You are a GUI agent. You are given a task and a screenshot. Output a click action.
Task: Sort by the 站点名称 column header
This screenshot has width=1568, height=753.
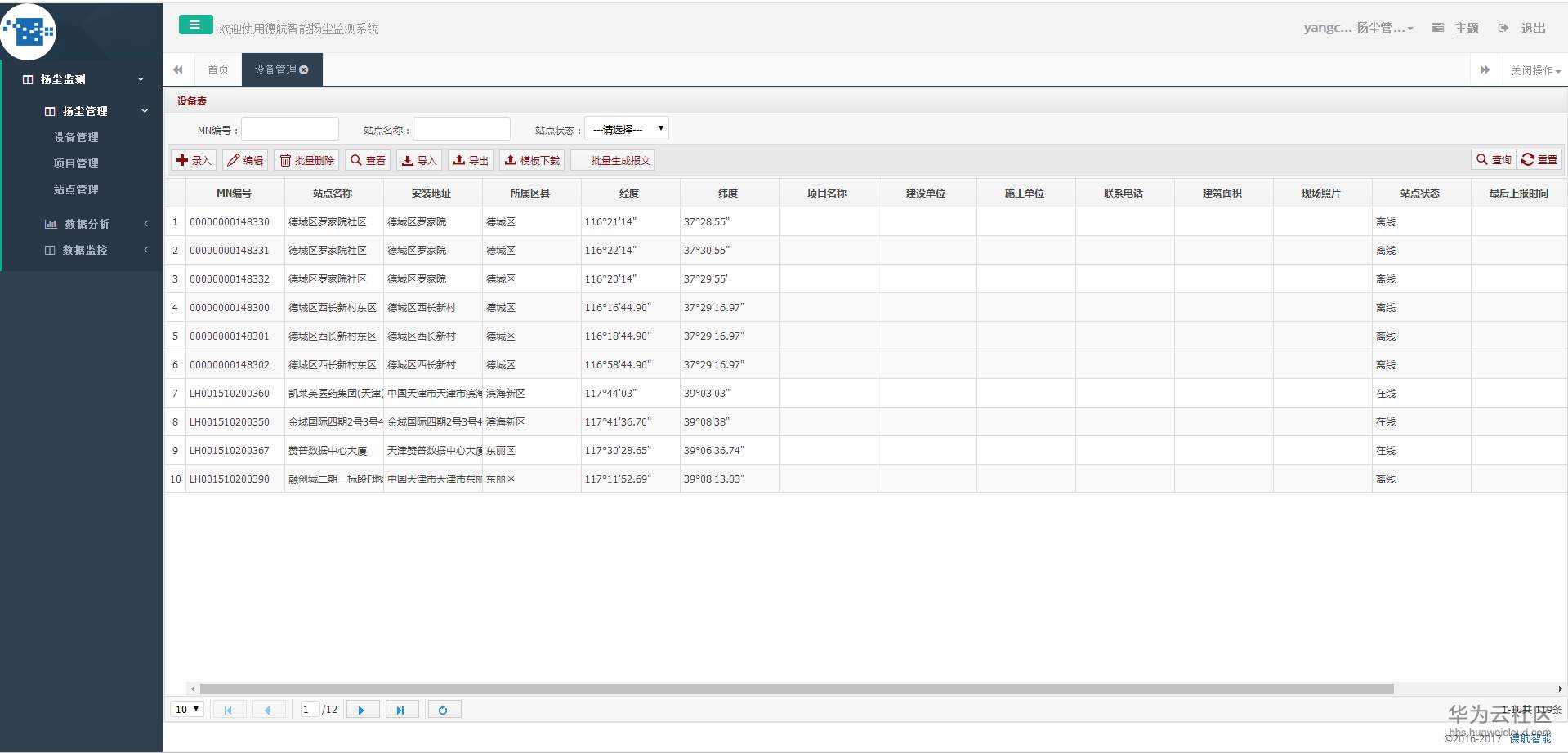coord(333,194)
